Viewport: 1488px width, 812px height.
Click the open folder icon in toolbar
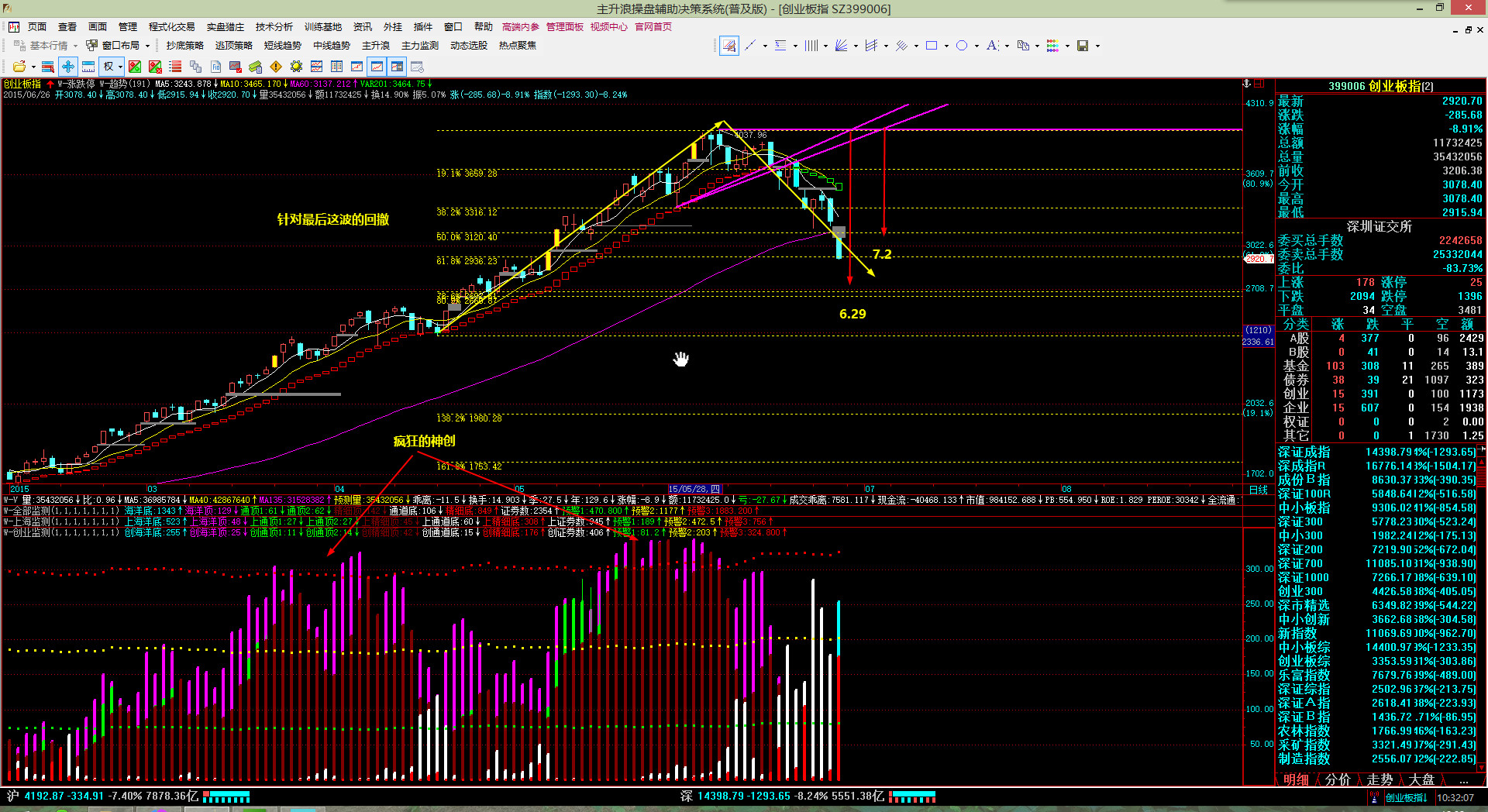(x=19, y=67)
